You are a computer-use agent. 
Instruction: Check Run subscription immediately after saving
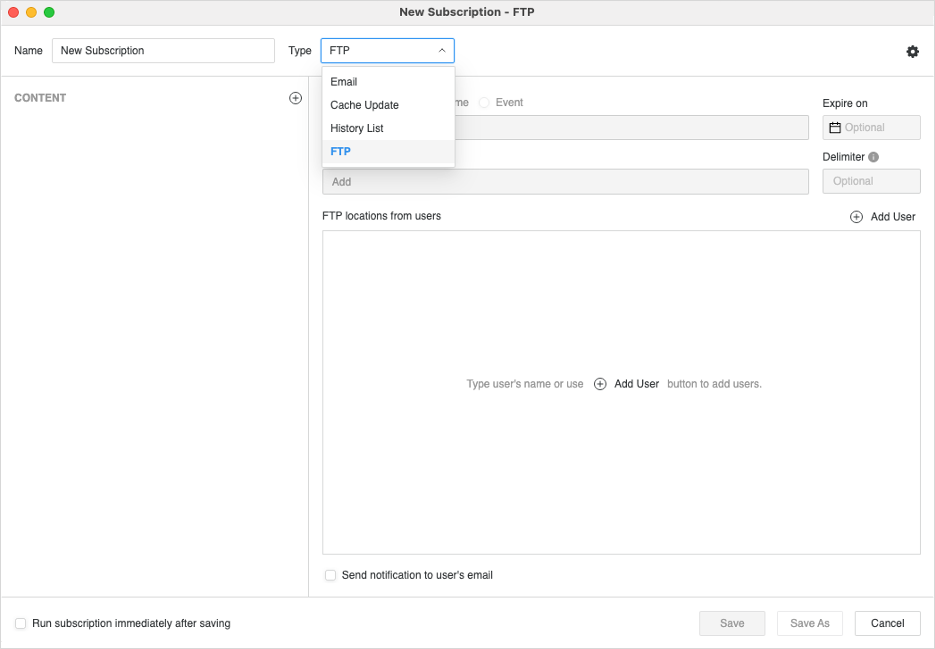coord(21,623)
